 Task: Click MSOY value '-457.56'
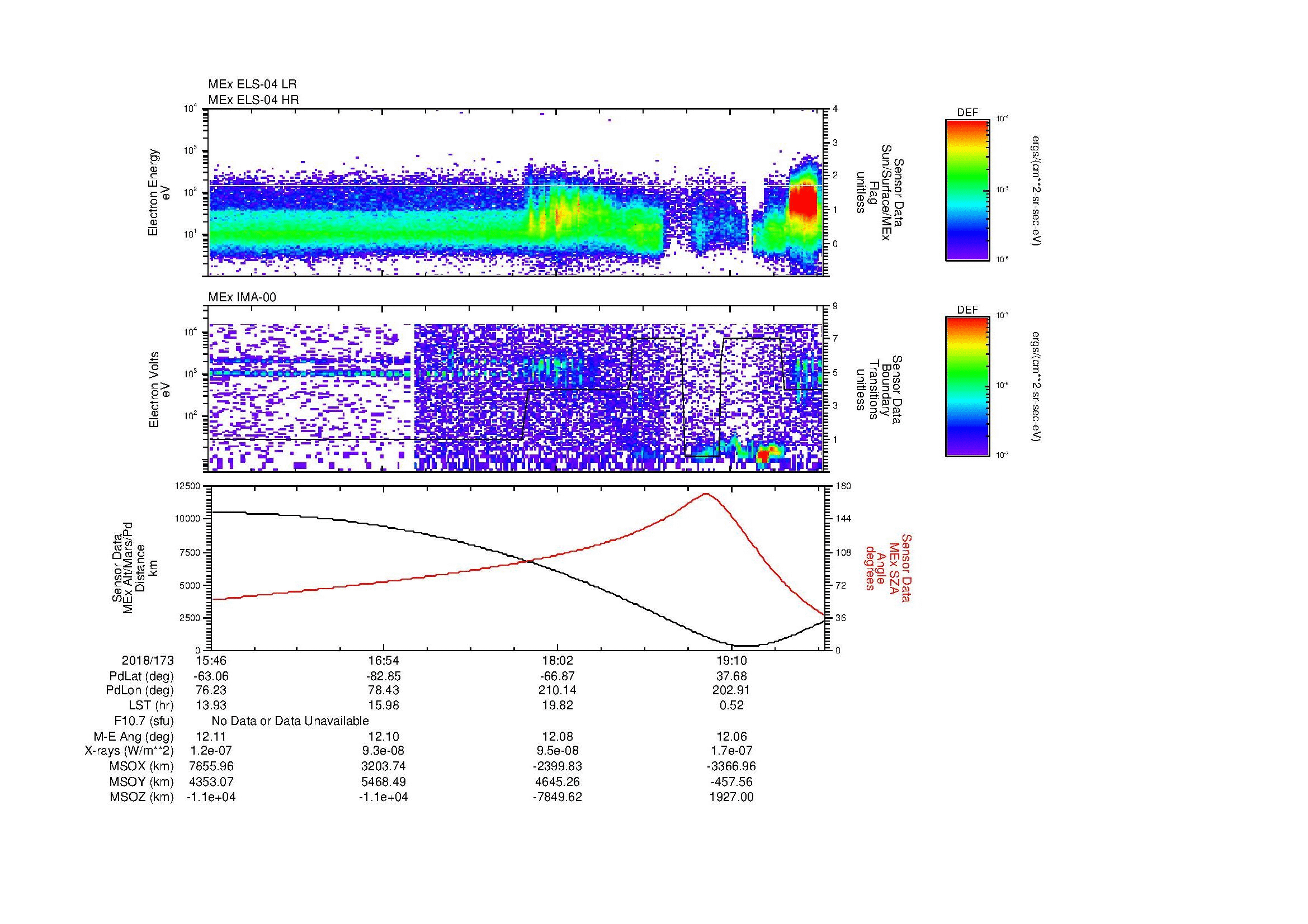click(731, 781)
